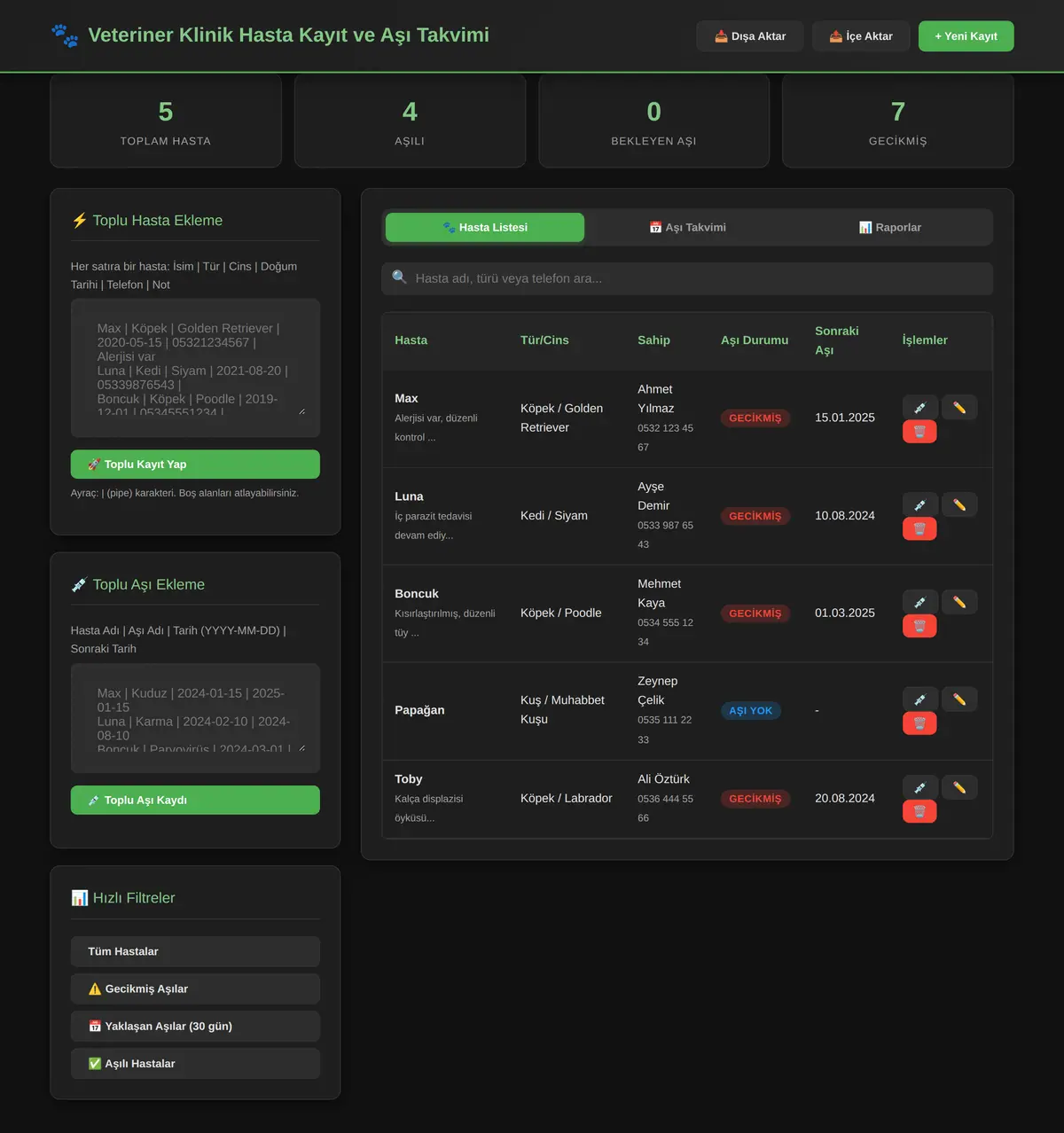Image resolution: width=1064 pixels, height=1133 pixels.
Task: Add vaccine for Boncuk via syringe icon
Action: (x=919, y=602)
